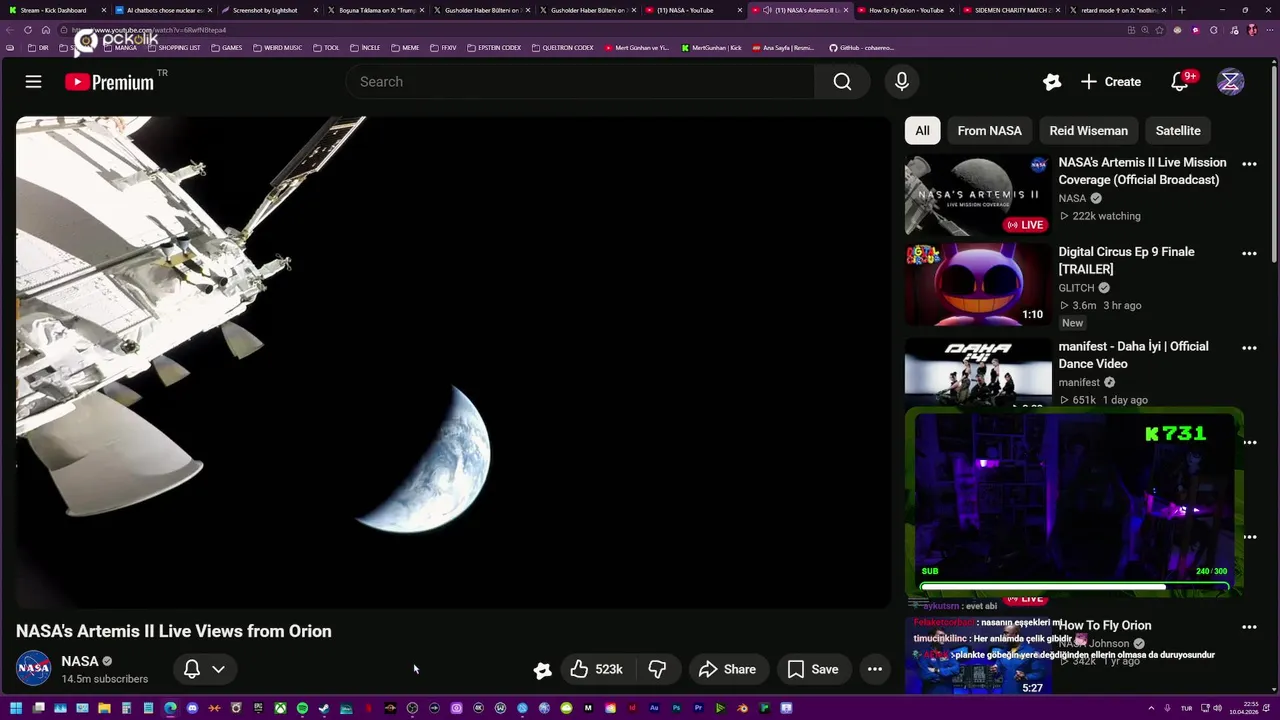1280x720 pixels.
Task: Open the WEIRD MUSIC bookmarks folder
Action: point(278,48)
